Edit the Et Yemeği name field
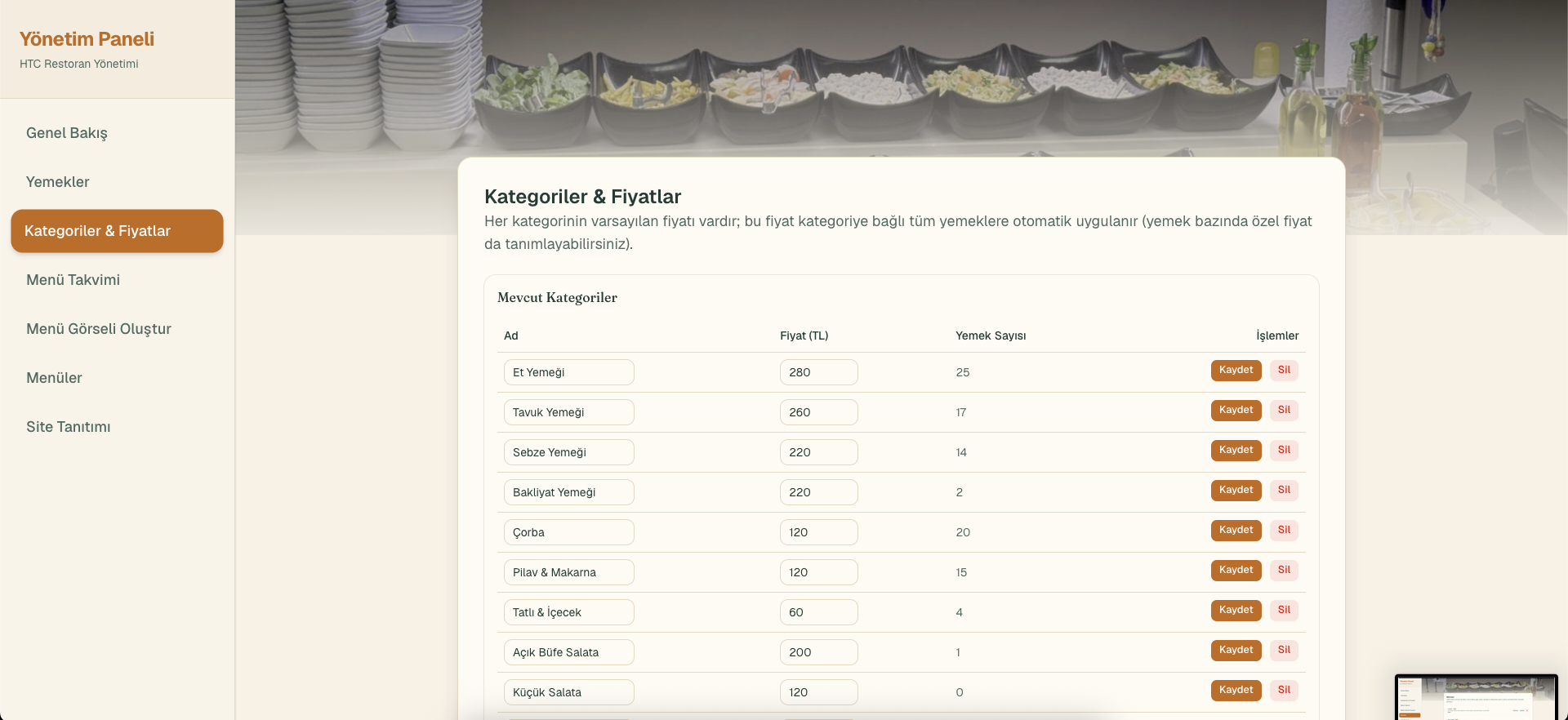 click(x=569, y=372)
